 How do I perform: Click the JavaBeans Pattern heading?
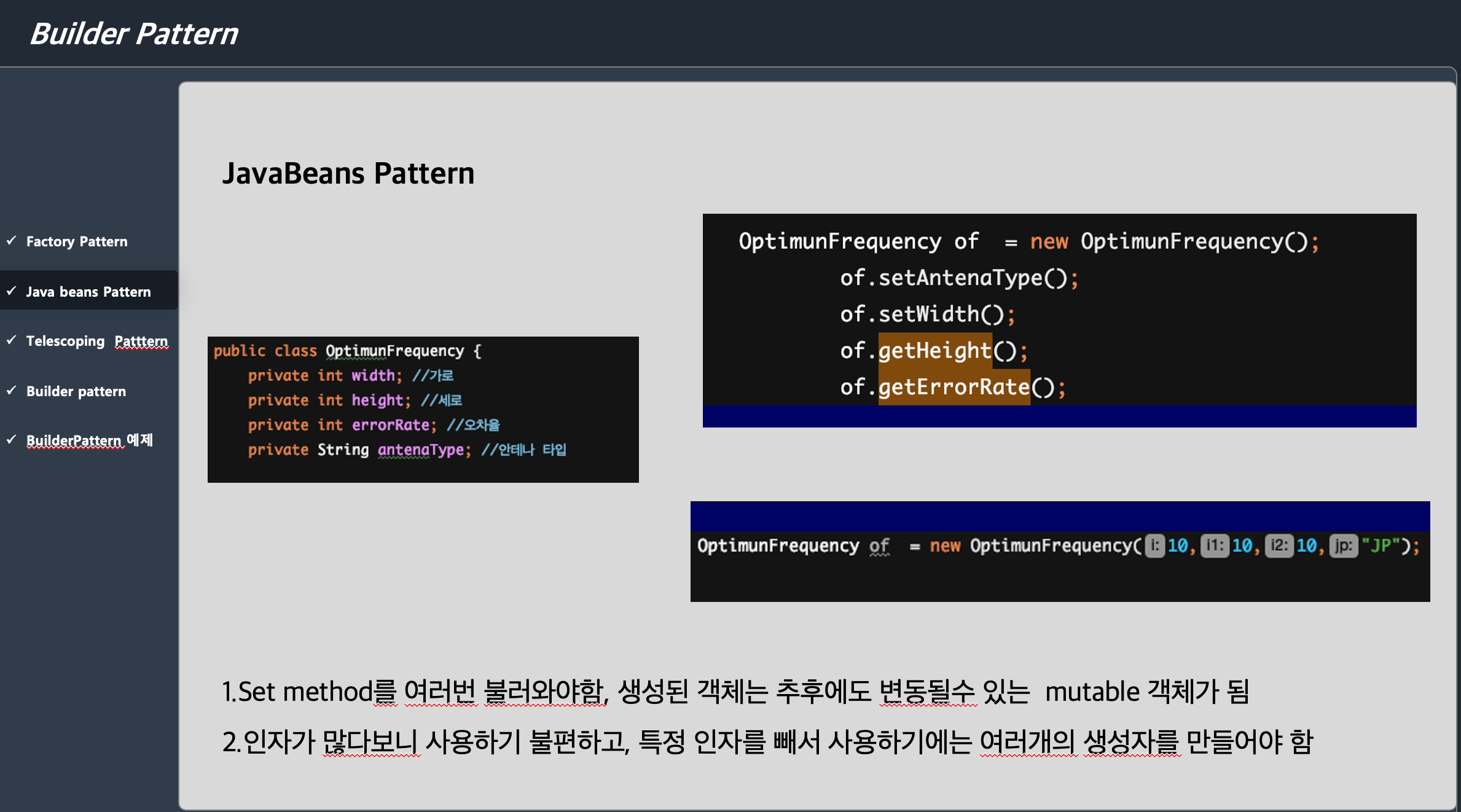(348, 173)
